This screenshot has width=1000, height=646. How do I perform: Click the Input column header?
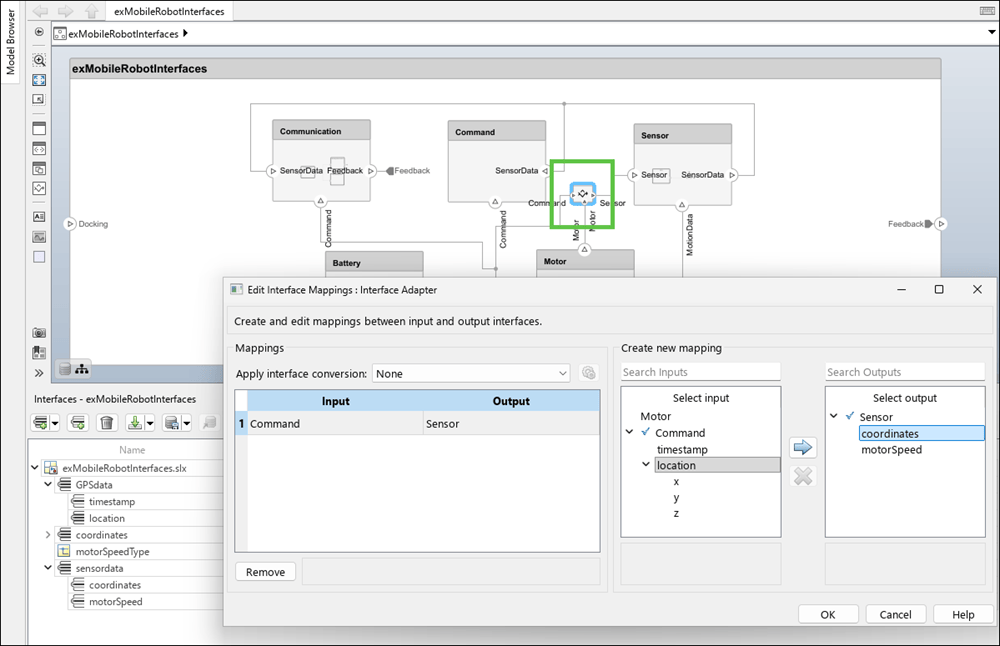(335, 401)
